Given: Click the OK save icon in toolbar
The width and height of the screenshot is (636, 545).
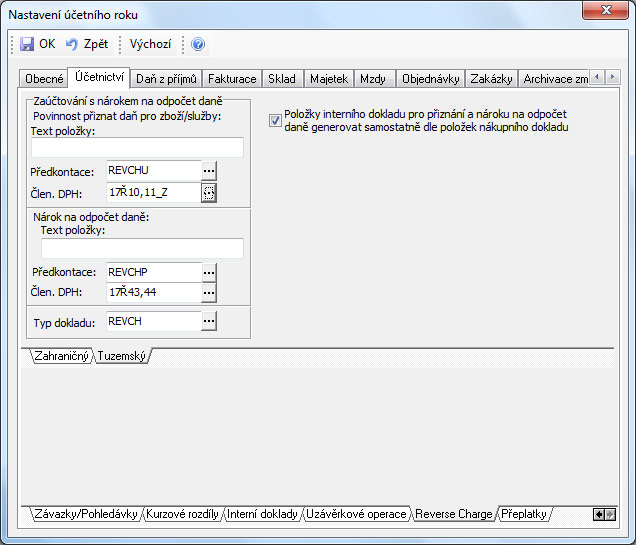Looking at the screenshot, I should [x=27, y=44].
